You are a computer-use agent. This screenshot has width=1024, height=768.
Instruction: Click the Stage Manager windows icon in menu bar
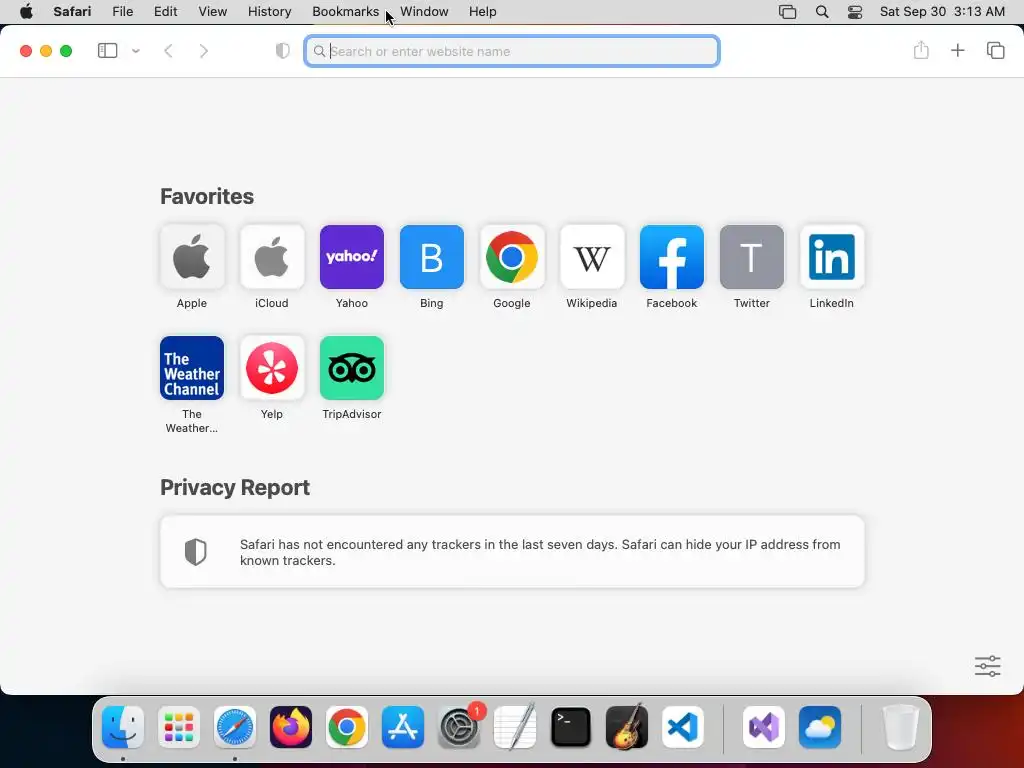coord(788,12)
